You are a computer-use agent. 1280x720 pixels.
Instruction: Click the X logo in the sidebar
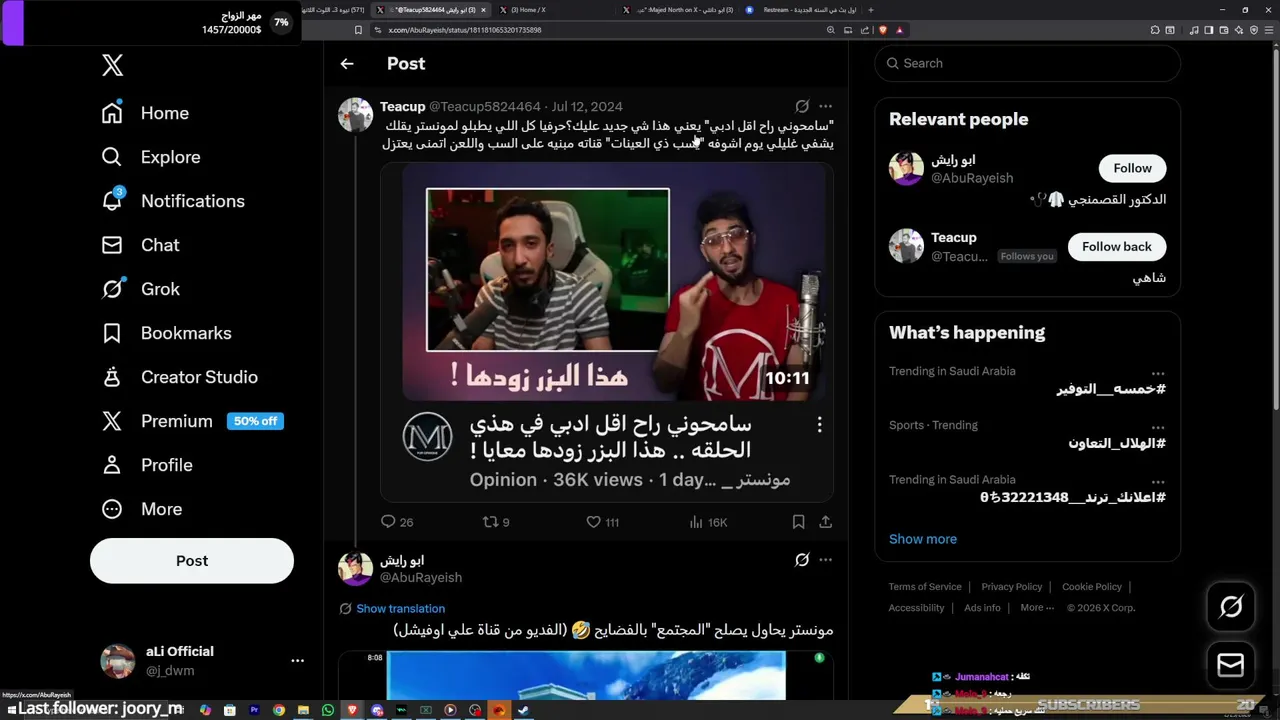point(112,66)
